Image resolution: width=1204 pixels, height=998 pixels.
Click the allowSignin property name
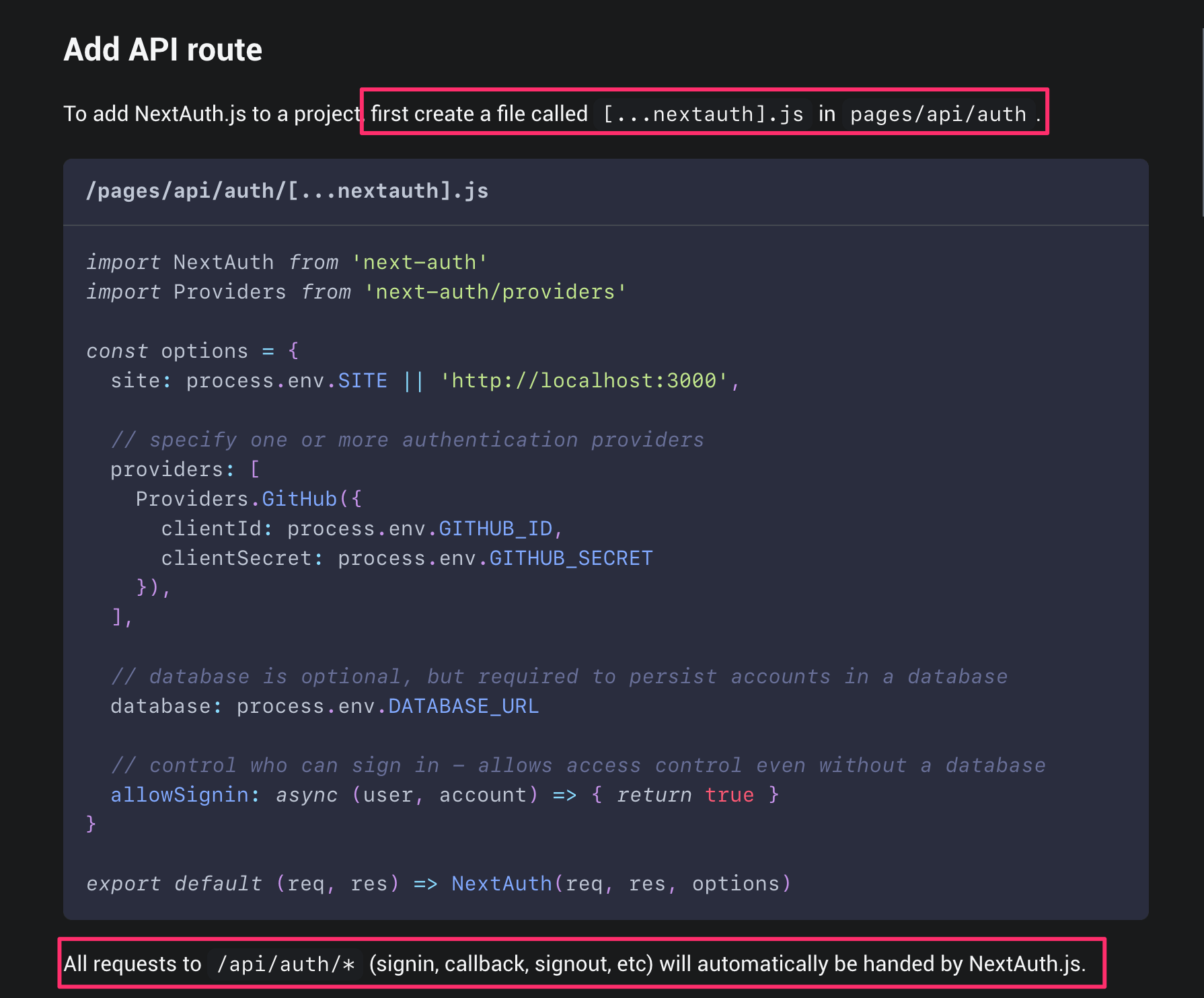point(179,794)
